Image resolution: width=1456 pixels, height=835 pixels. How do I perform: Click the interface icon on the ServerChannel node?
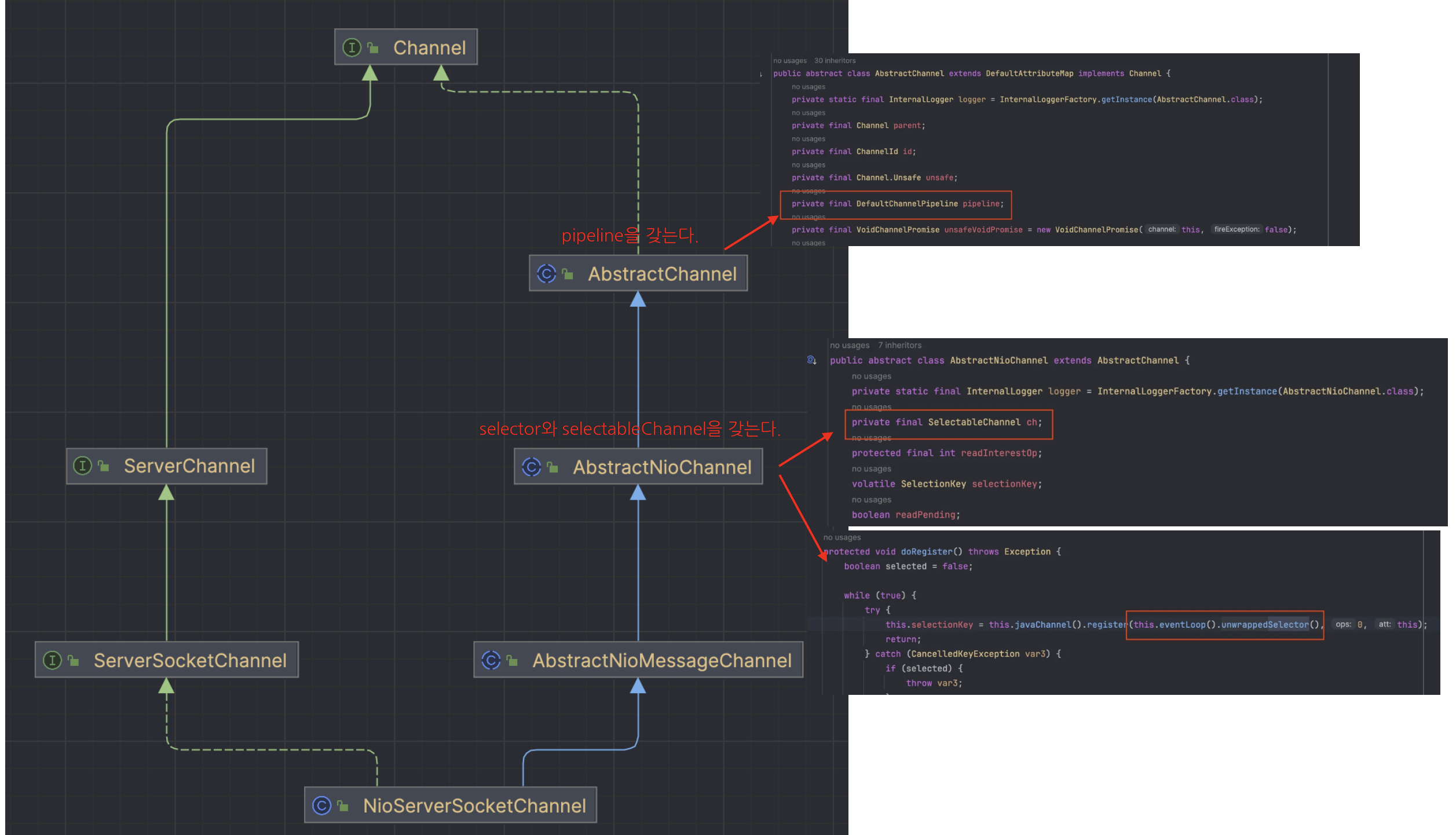82,466
